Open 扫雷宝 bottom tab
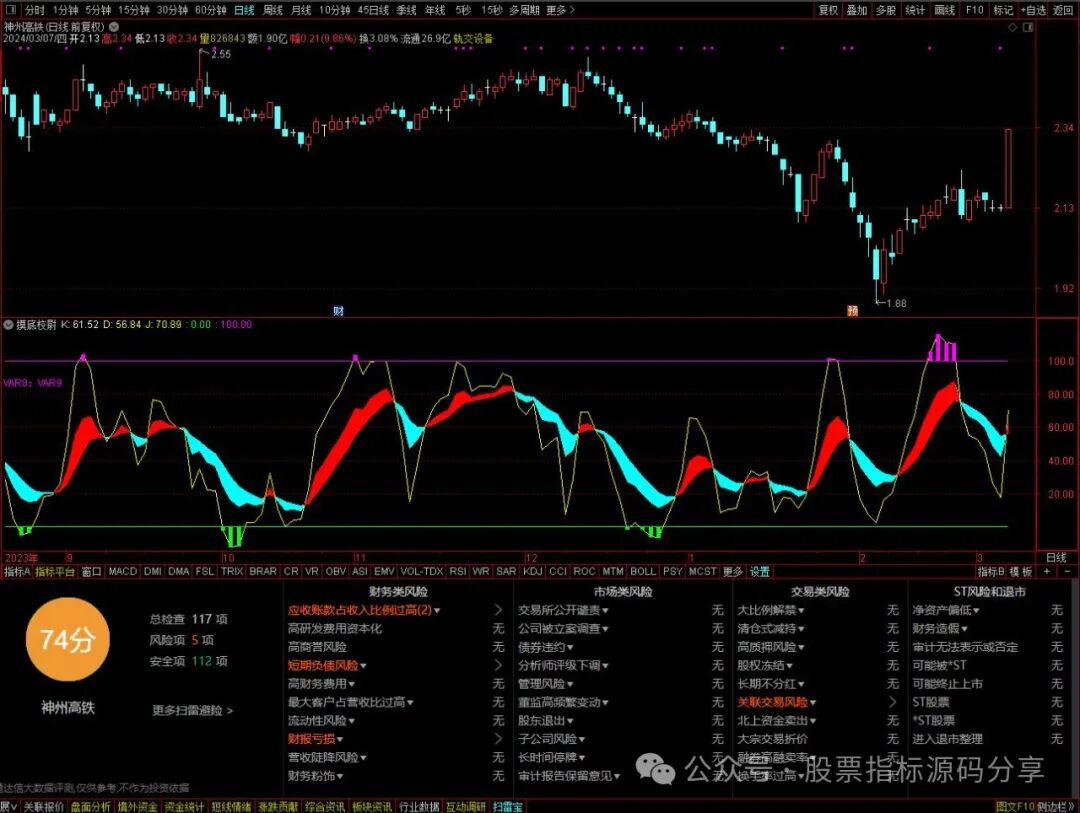The height and width of the screenshot is (813, 1080). coord(507,806)
